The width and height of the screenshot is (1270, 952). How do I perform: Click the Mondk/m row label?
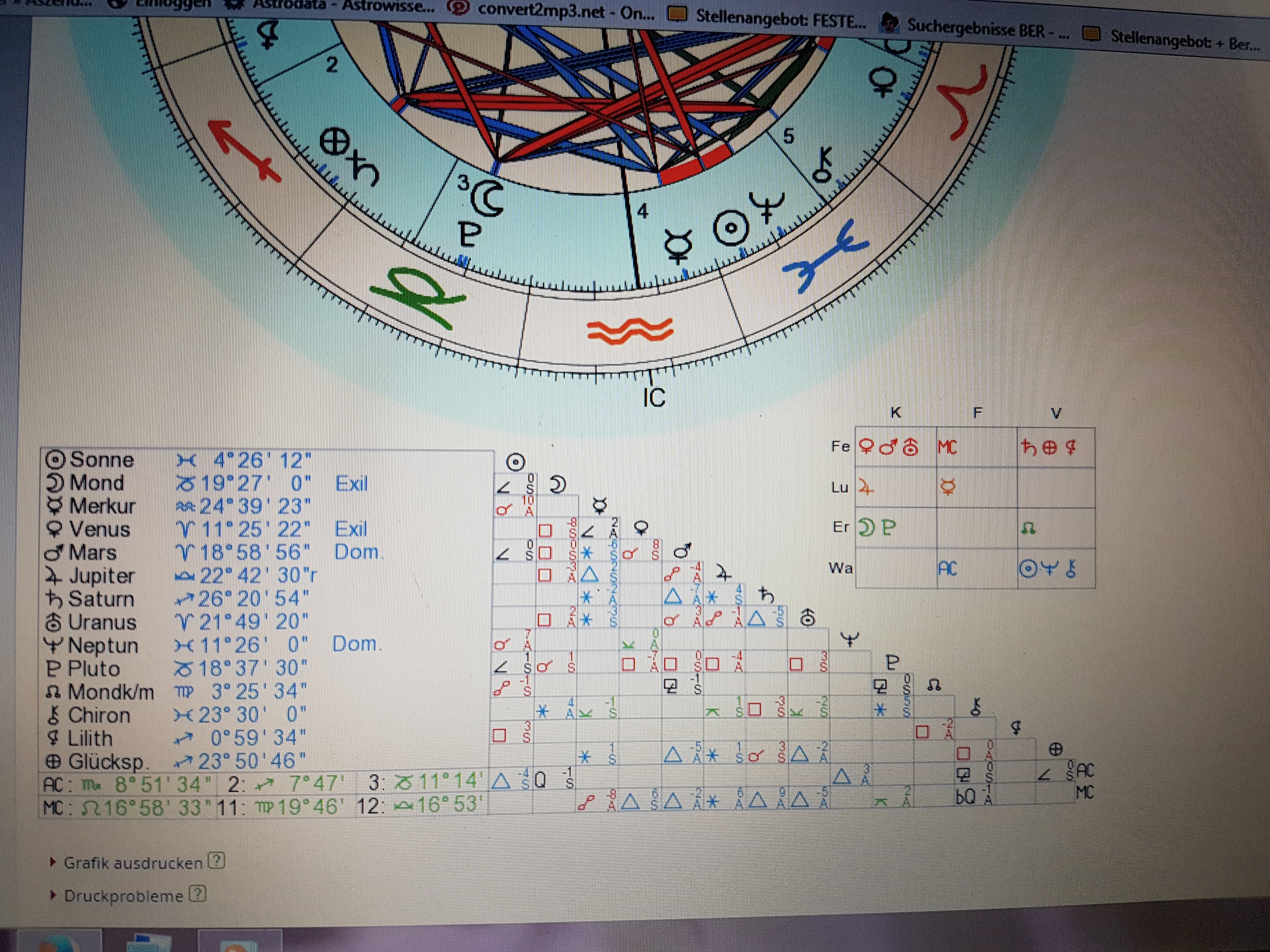tap(111, 692)
